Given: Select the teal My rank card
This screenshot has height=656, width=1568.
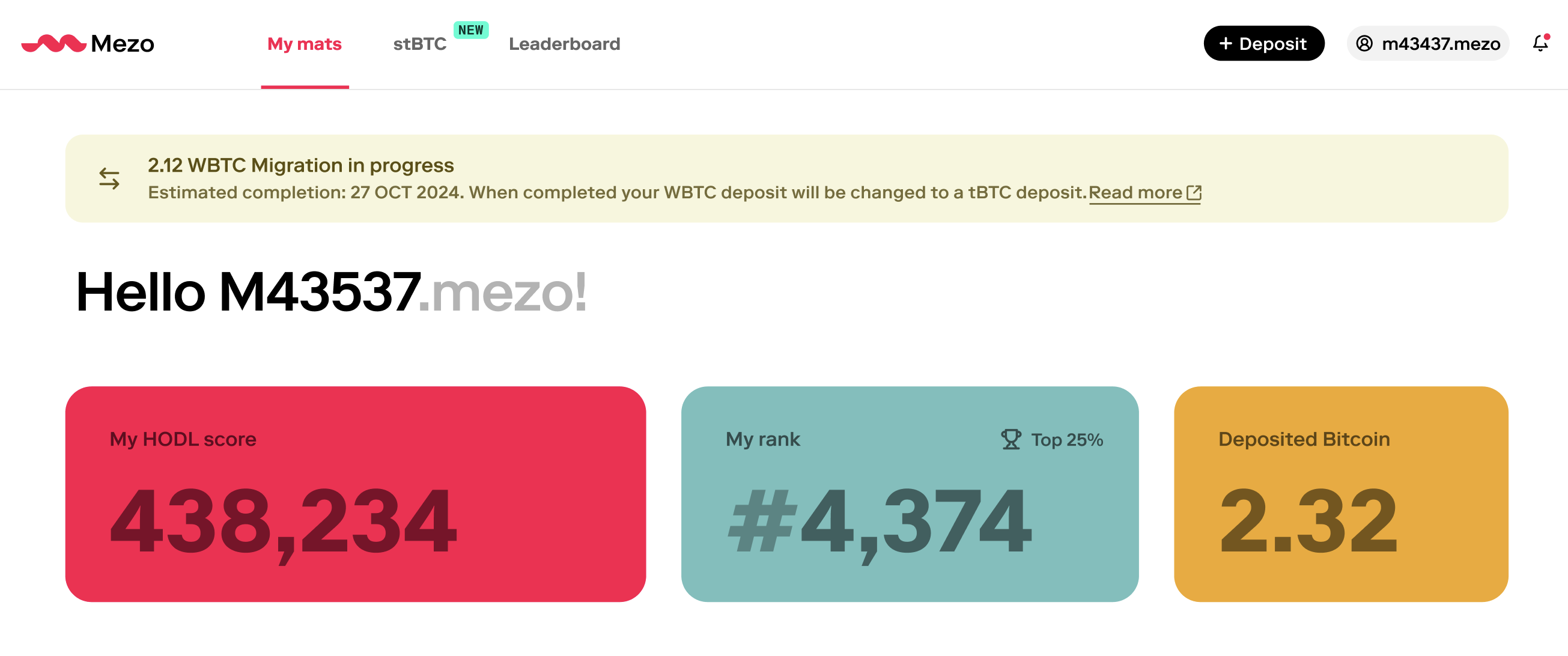Looking at the screenshot, I should point(910,494).
